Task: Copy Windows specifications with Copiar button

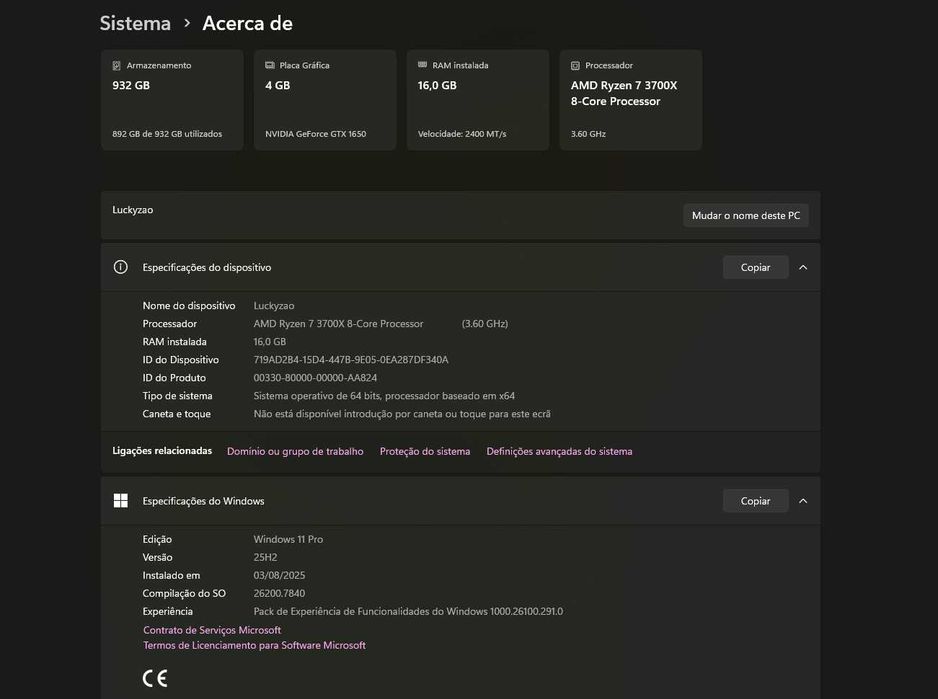Action: coord(756,501)
